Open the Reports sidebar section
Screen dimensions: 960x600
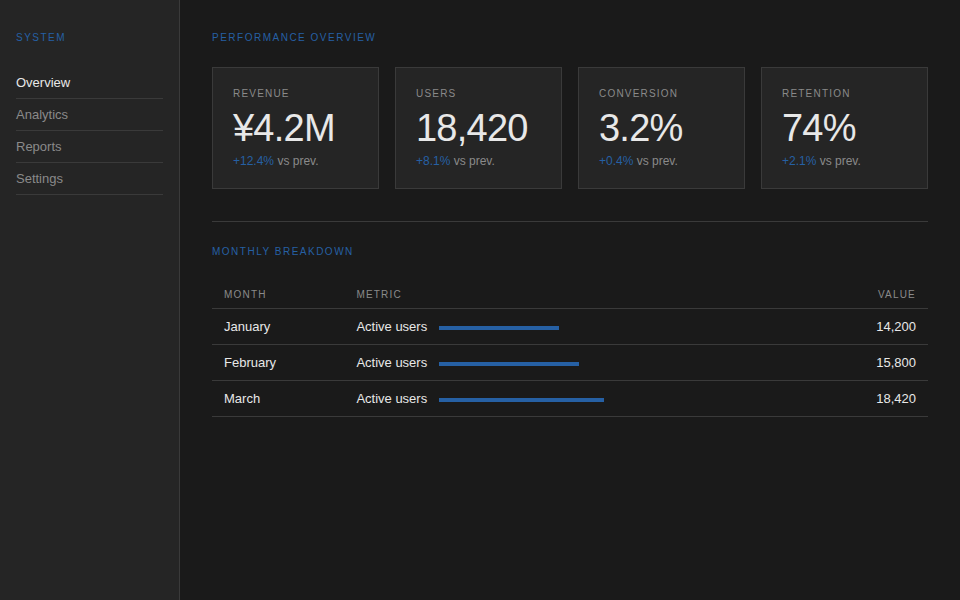tap(89, 146)
